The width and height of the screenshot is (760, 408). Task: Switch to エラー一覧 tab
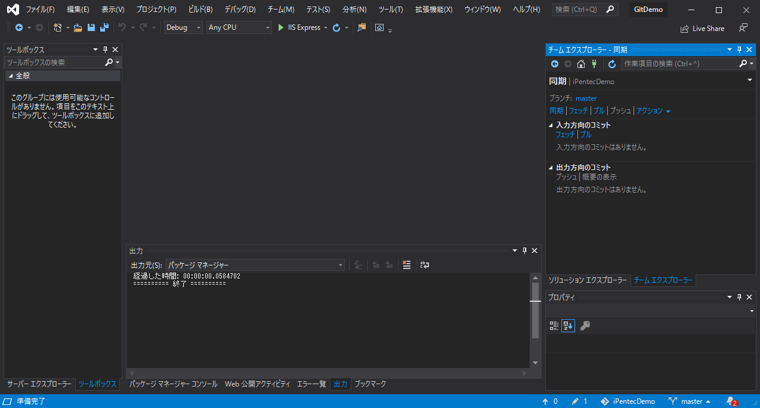(311, 384)
